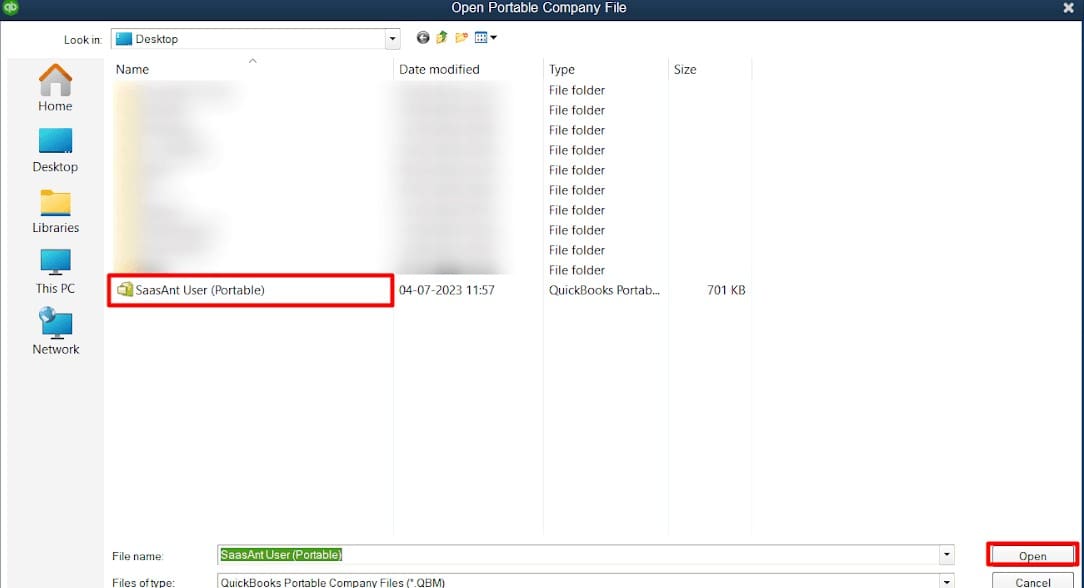Open the Files of type dropdown
This screenshot has width=1084, height=588.
946,582
